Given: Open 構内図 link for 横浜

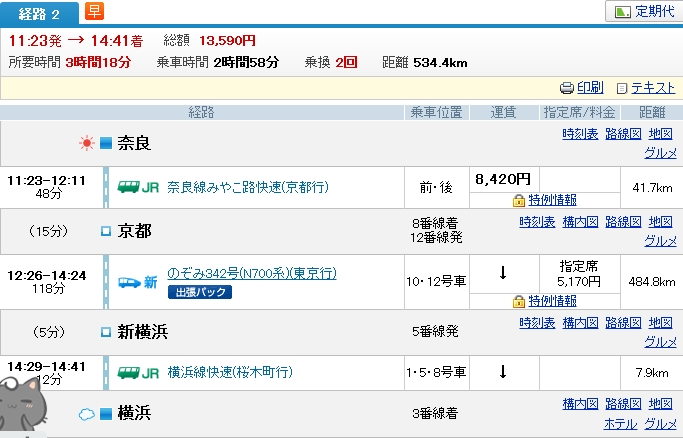Looking at the screenshot, I should 580,404.
